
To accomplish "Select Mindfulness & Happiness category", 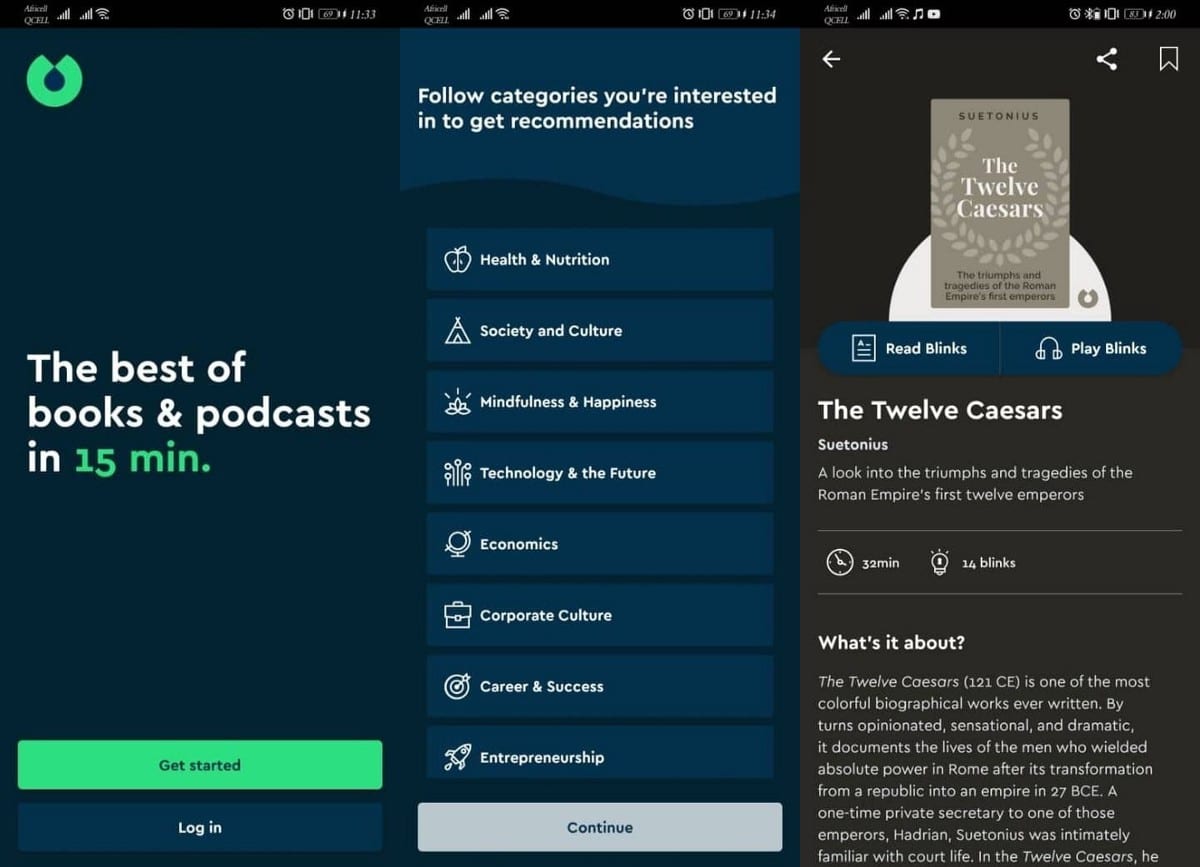I will pos(599,402).
